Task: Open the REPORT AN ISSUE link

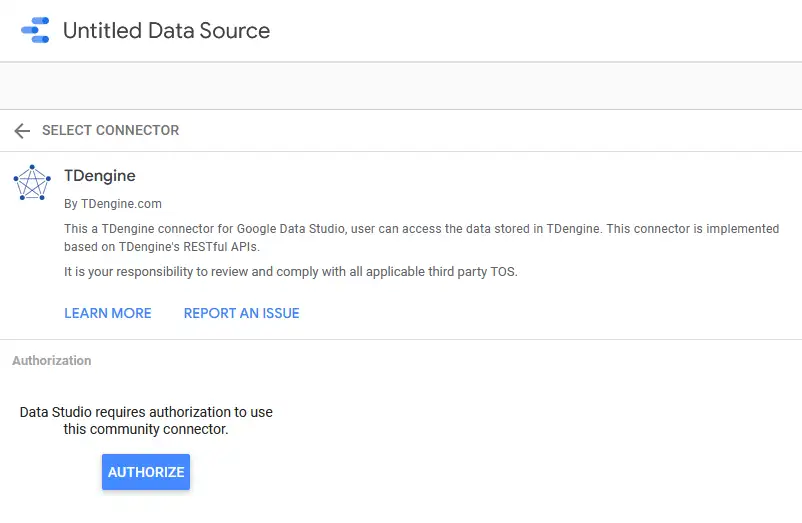Action: pos(241,313)
